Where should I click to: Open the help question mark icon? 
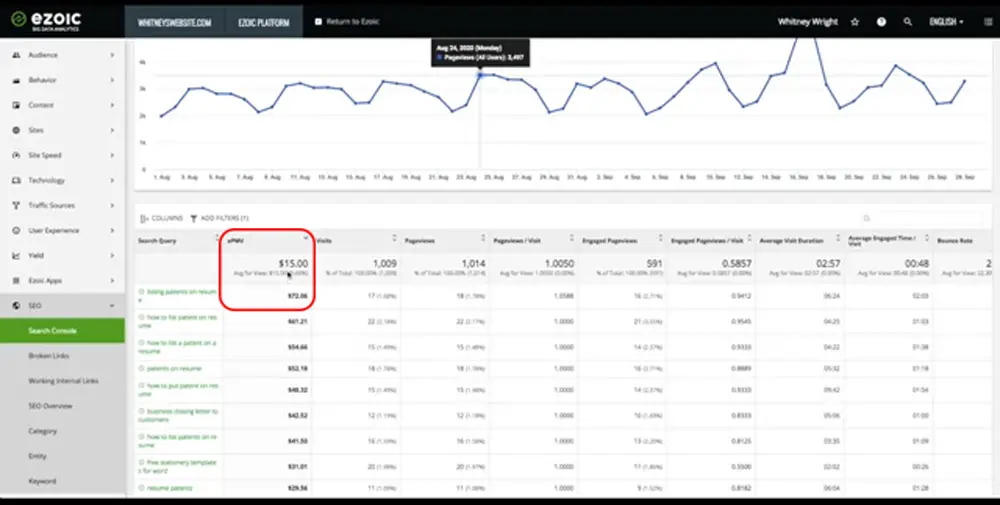(881, 22)
